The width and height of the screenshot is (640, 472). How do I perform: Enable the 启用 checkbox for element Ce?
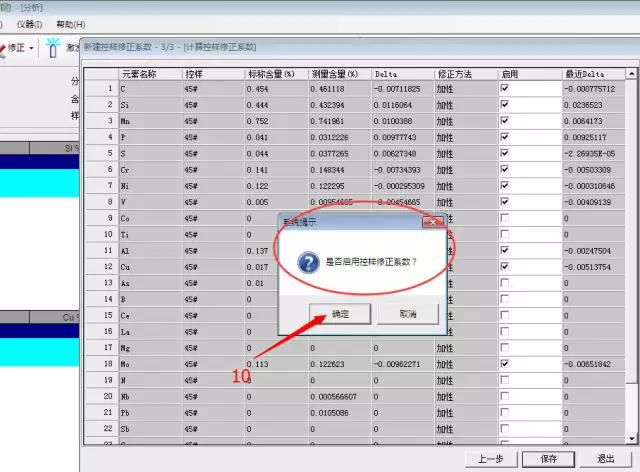[x=505, y=315]
